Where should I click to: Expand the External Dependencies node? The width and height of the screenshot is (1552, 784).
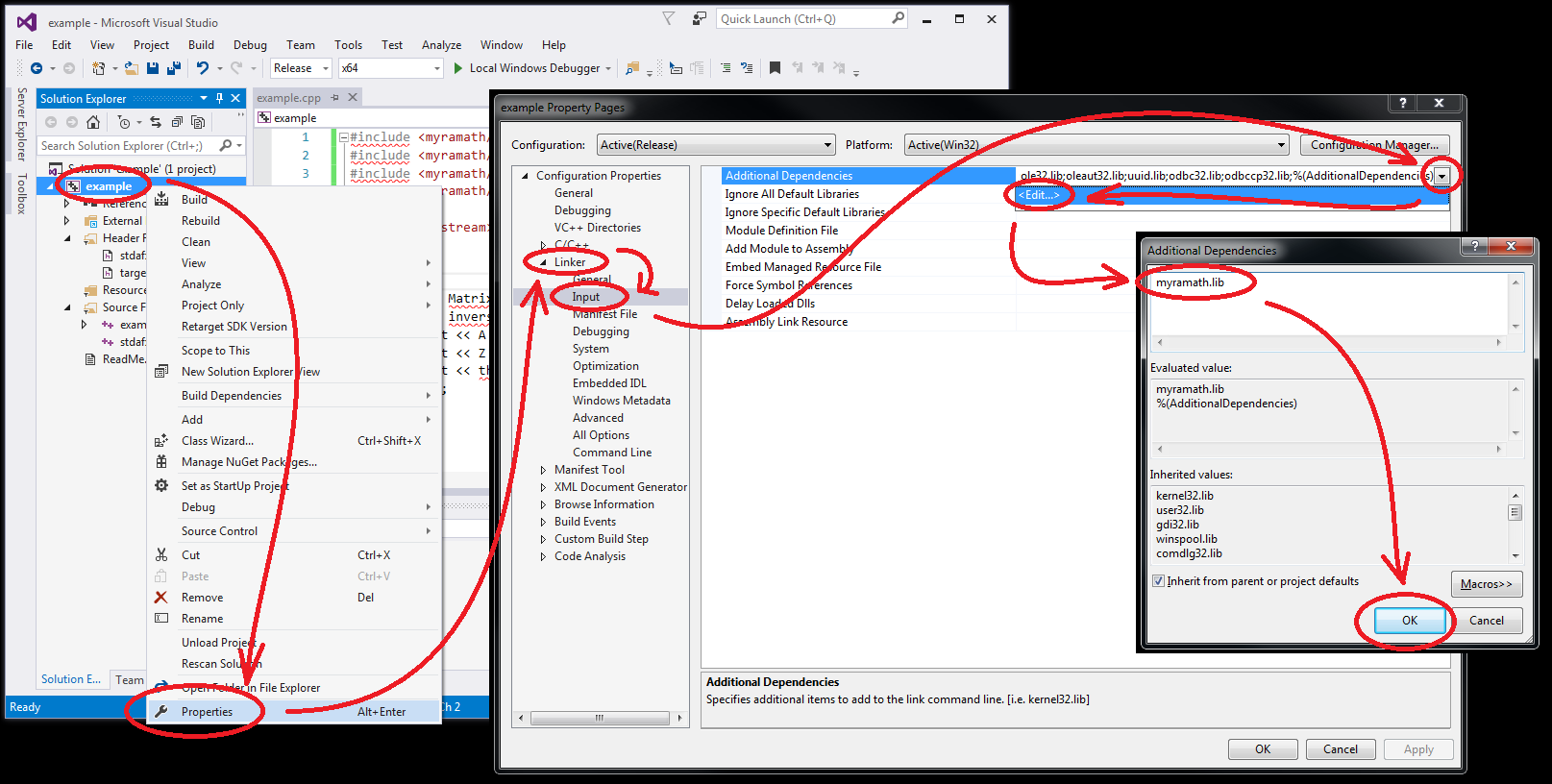point(67,221)
